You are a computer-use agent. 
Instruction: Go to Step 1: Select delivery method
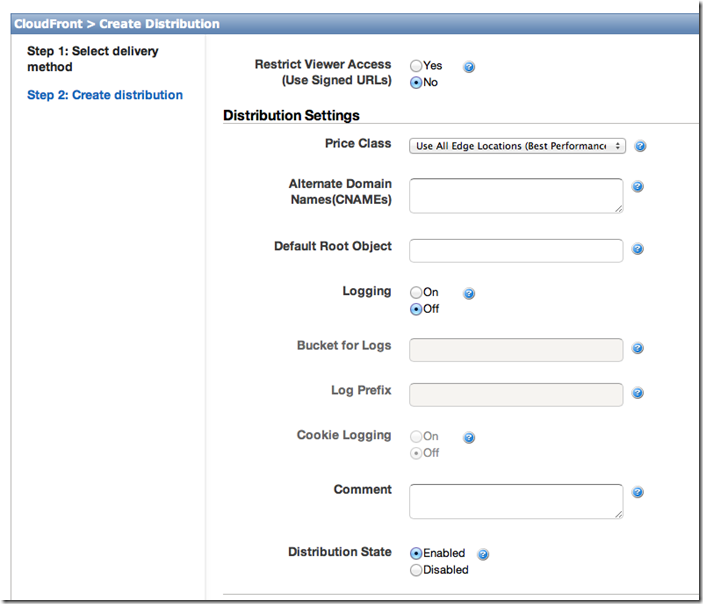click(x=93, y=59)
